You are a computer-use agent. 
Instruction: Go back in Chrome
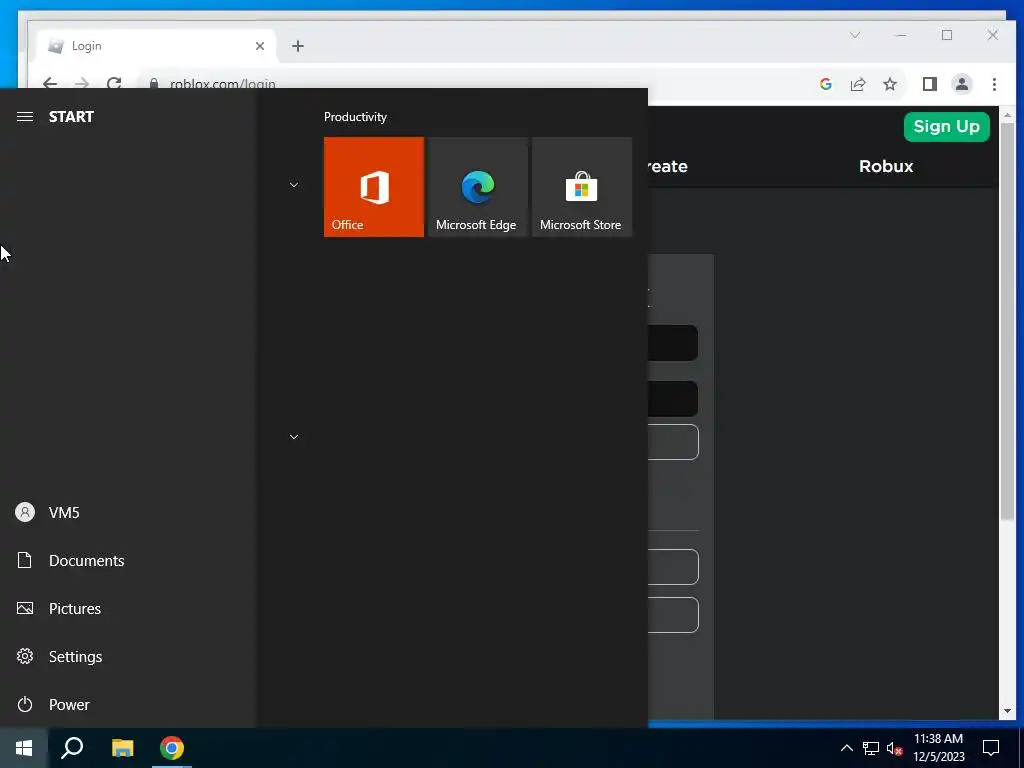tap(50, 84)
